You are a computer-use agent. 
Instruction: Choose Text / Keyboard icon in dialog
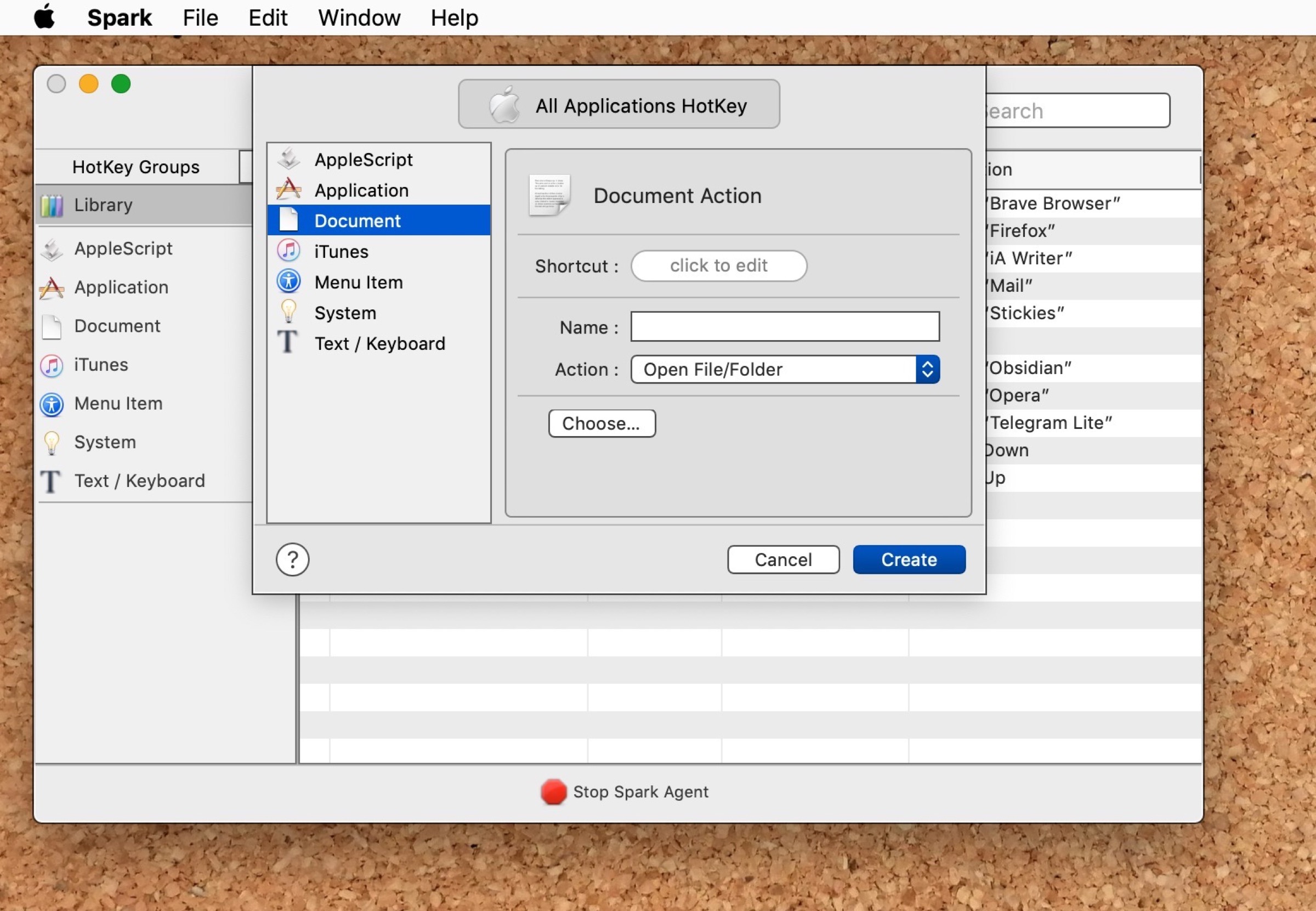tap(288, 343)
